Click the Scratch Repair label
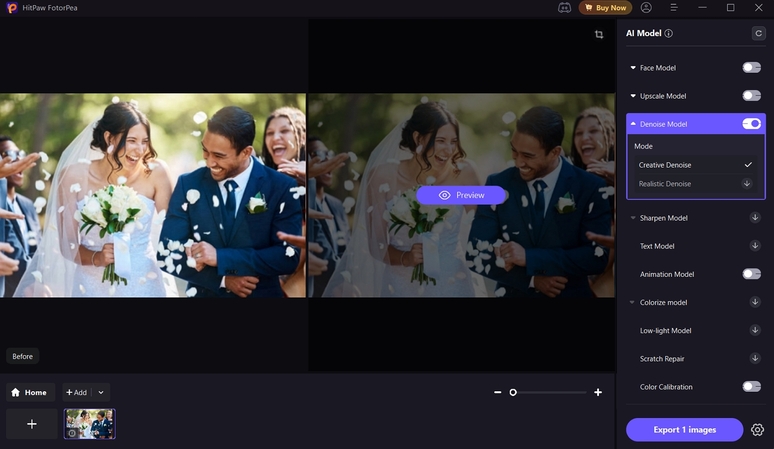Viewport: 774px width, 449px height. [x=662, y=359]
